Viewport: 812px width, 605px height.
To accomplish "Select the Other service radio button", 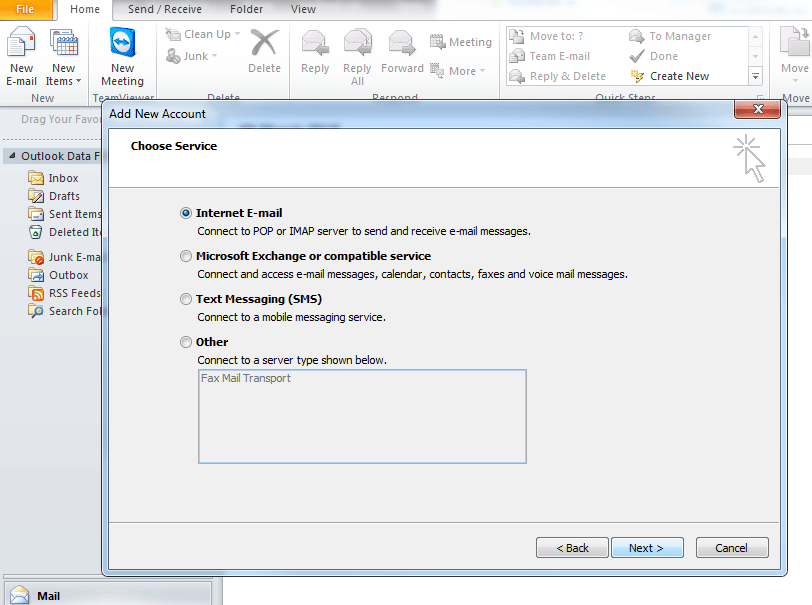I will tap(186, 342).
